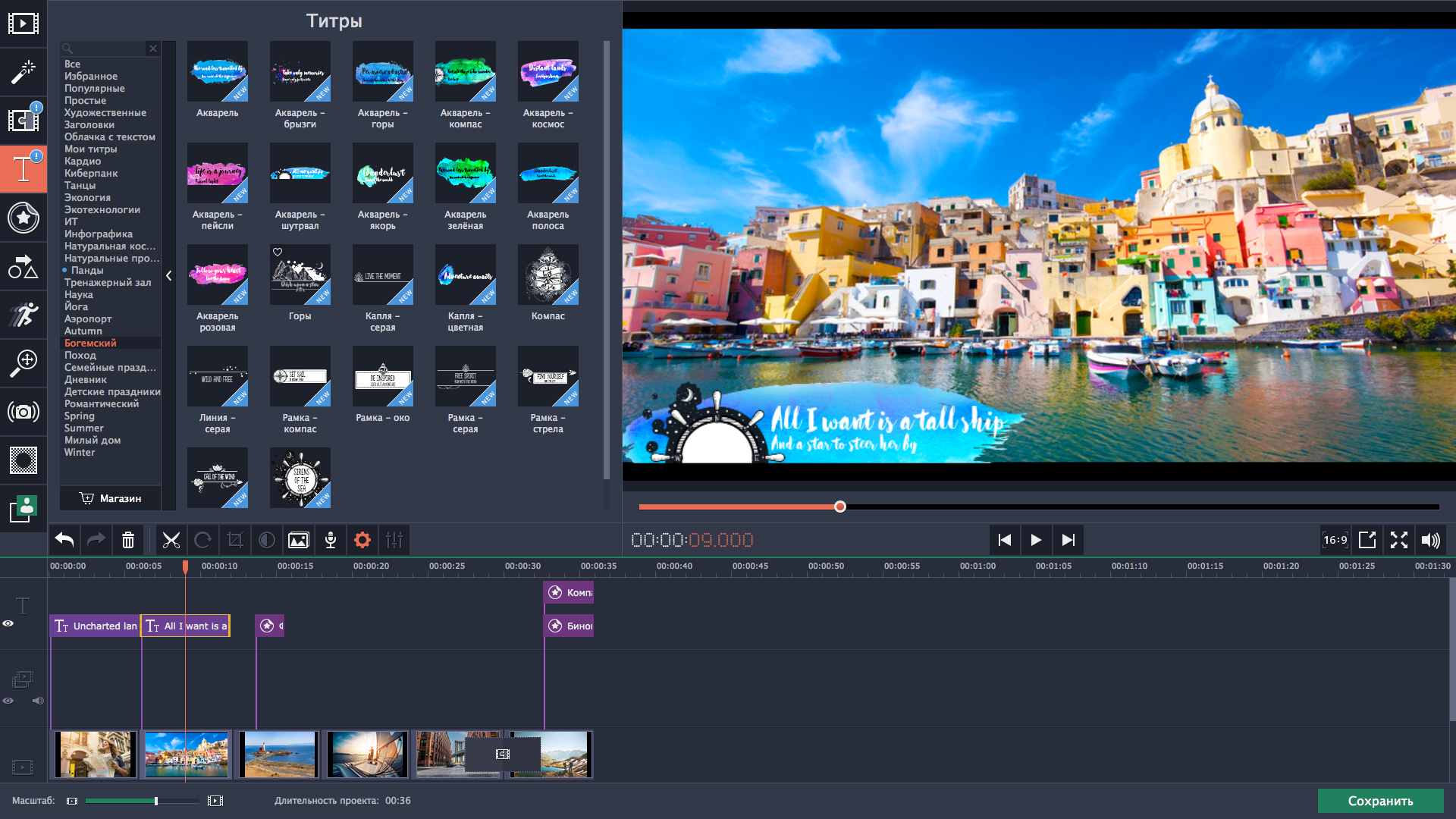
Task: Click the Сохранить button
Action: click(x=1380, y=801)
